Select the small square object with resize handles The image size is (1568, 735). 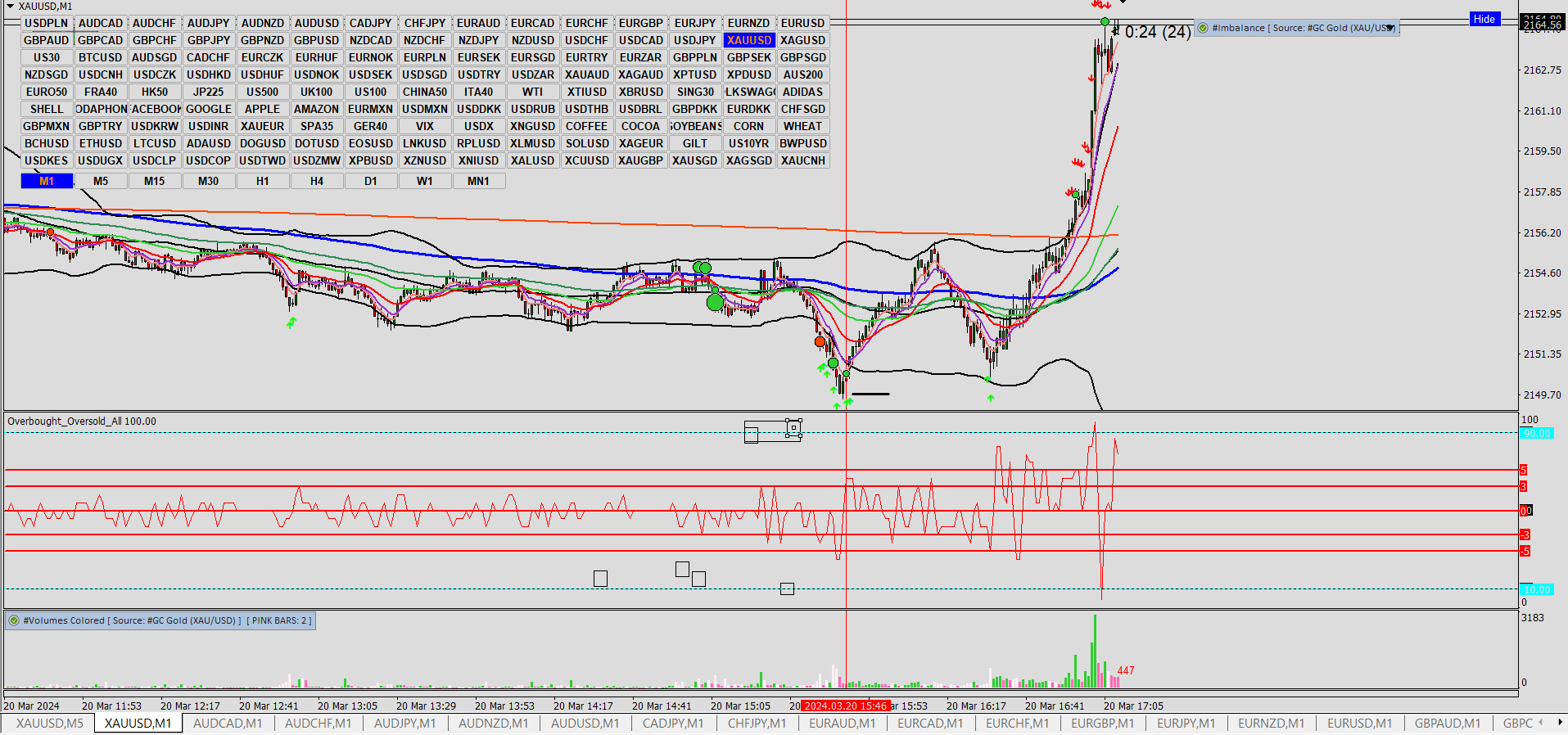(793, 427)
